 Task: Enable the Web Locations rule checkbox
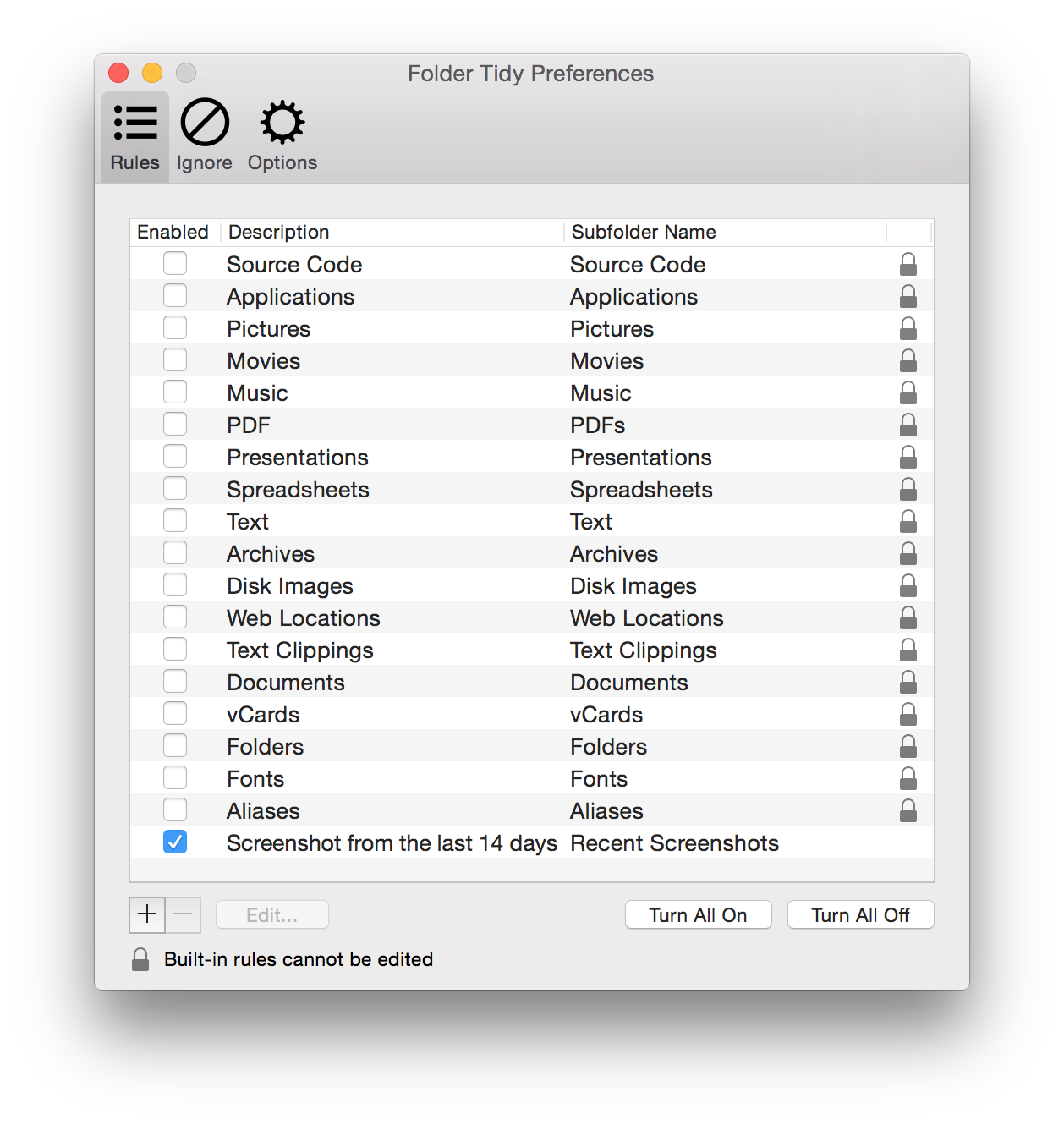pyautogui.click(x=175, y=617)
